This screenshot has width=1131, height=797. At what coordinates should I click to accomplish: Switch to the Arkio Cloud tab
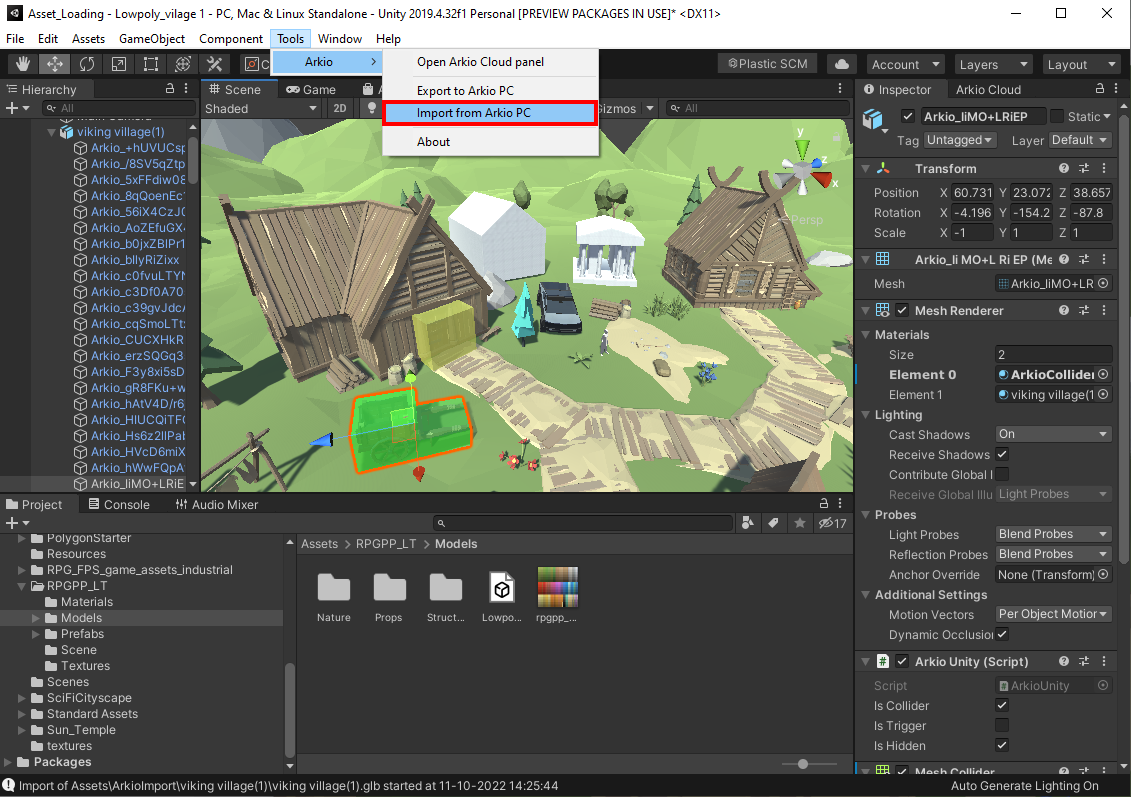pos(988,89)
